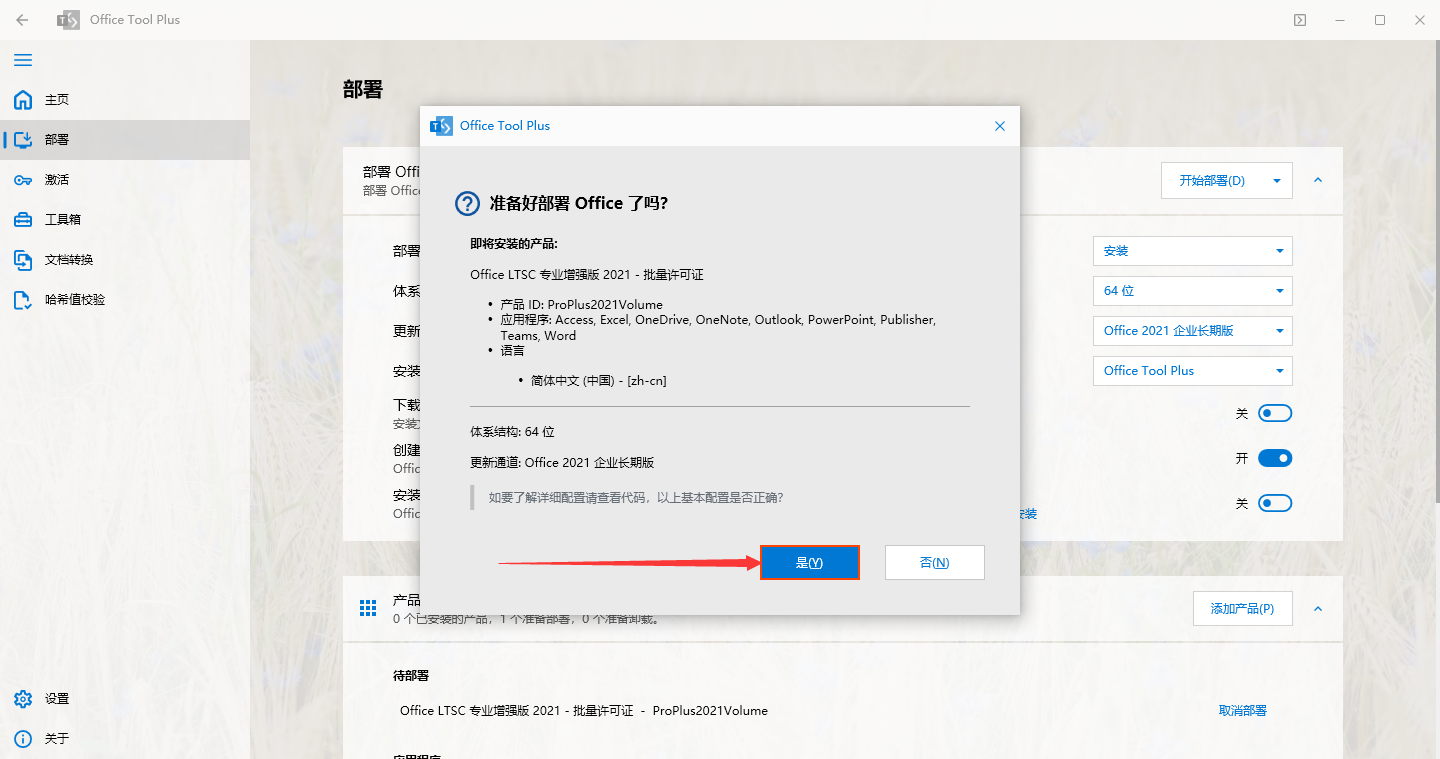Image resolution: width=1440 pixels, height=759 pixels.
Task: Open the 设置 settings page
Action: [57, 698]
